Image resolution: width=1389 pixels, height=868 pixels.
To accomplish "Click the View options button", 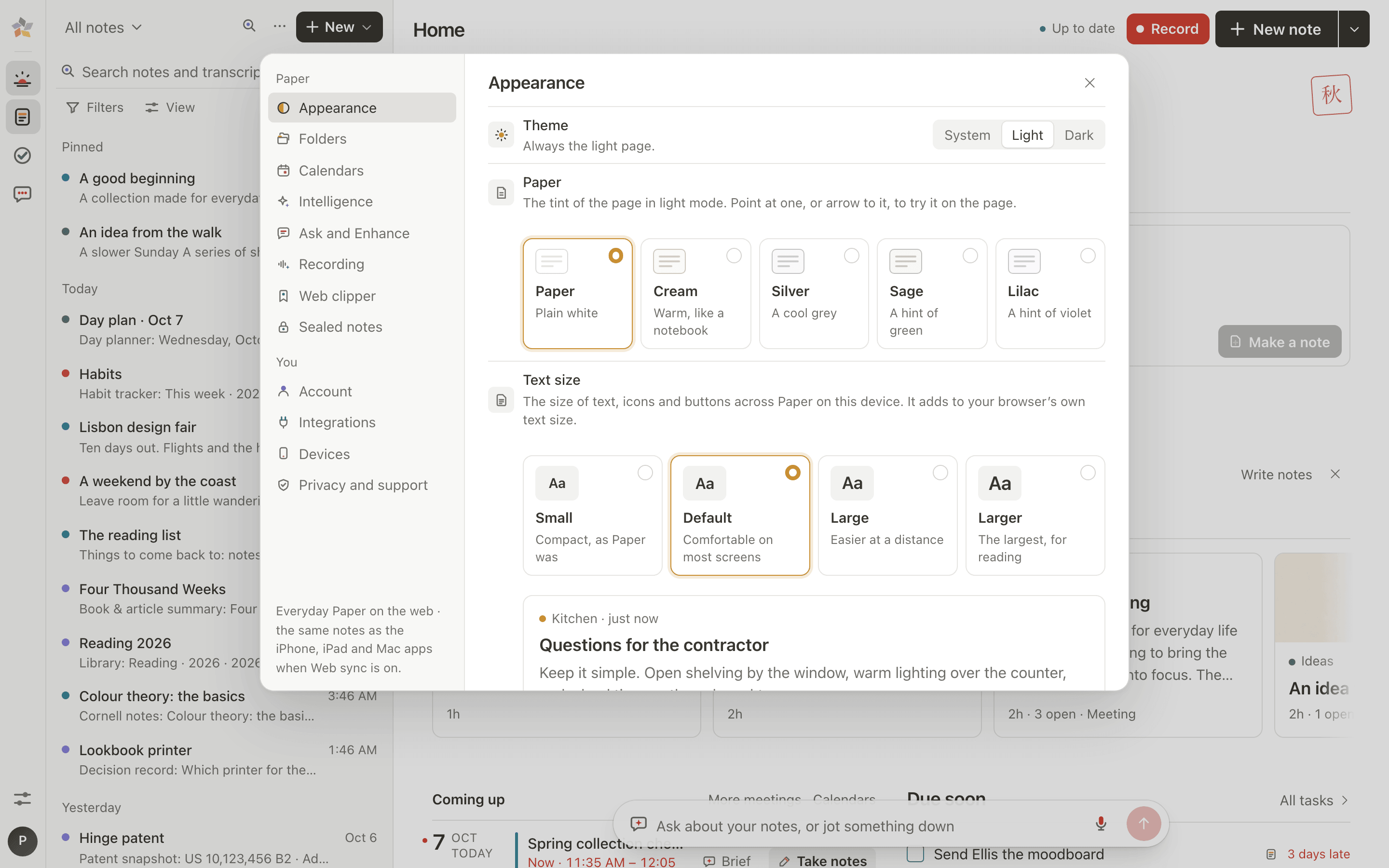I will coord(170,108).
